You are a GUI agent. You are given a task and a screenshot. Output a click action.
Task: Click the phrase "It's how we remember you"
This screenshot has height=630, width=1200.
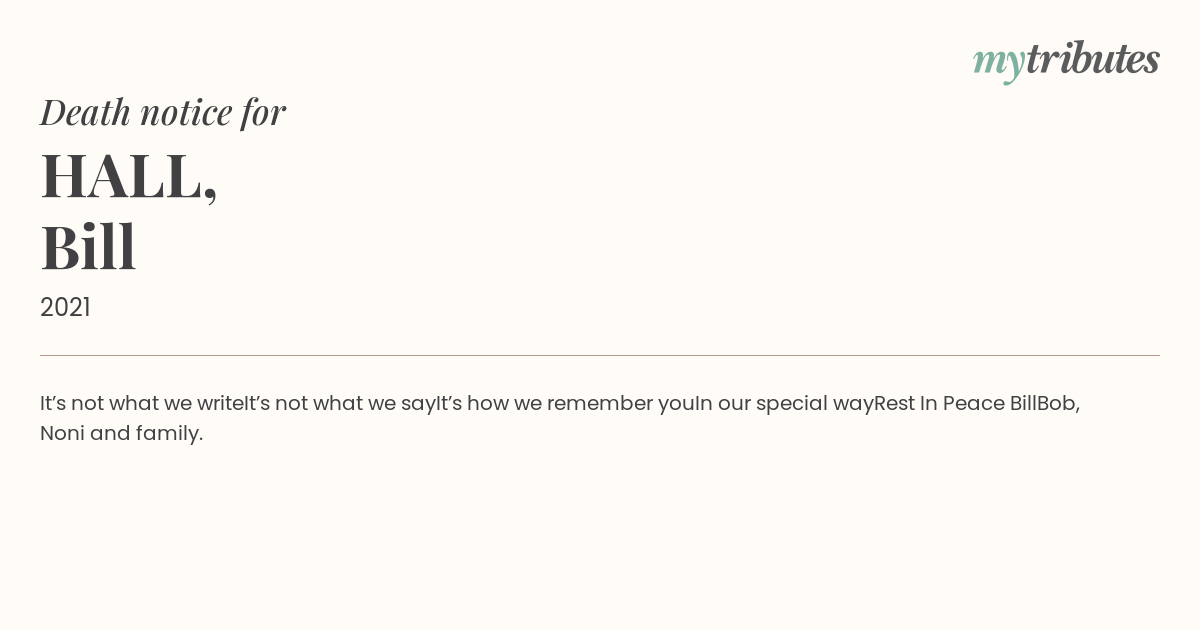pyautogui.click(x=565, y=403)
